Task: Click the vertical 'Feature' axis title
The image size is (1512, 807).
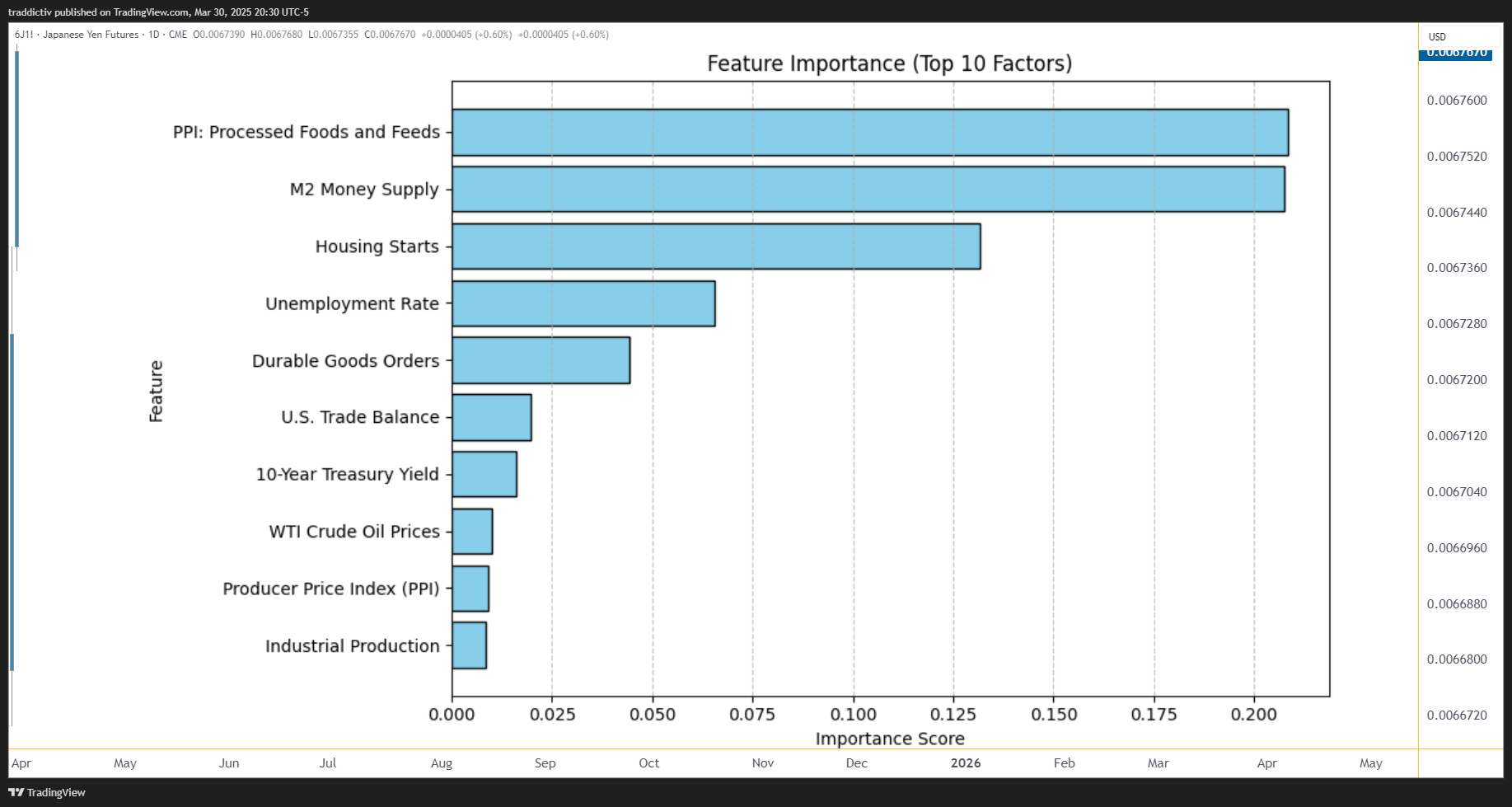Action: coord(156,391)
